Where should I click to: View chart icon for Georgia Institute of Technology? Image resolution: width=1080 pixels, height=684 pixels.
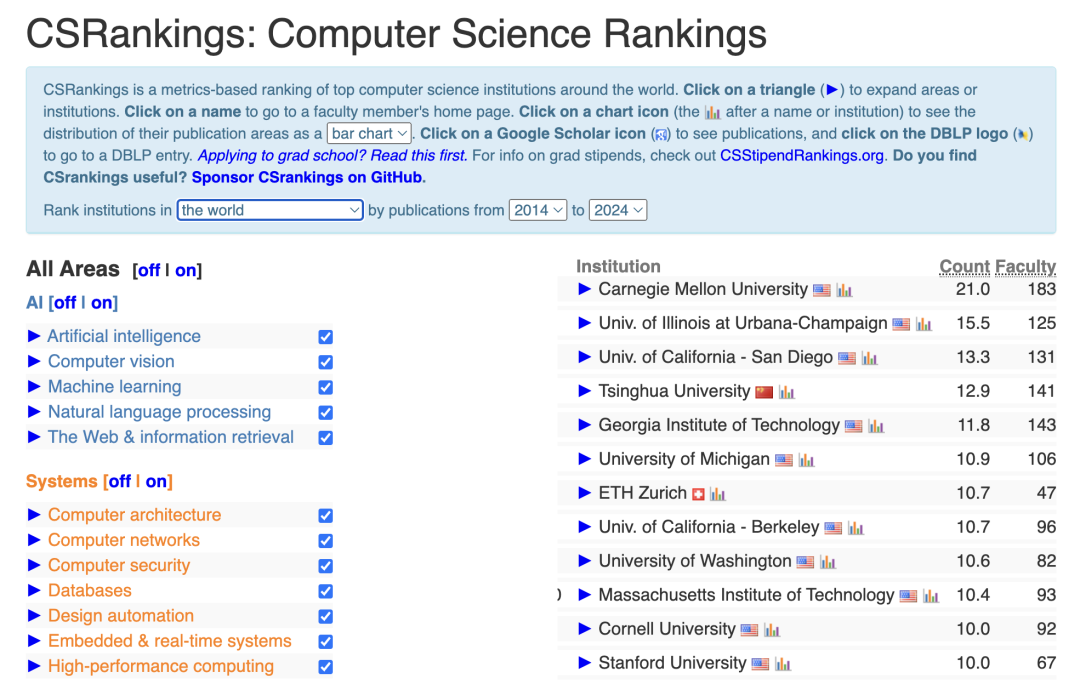(x=875, y=426)
